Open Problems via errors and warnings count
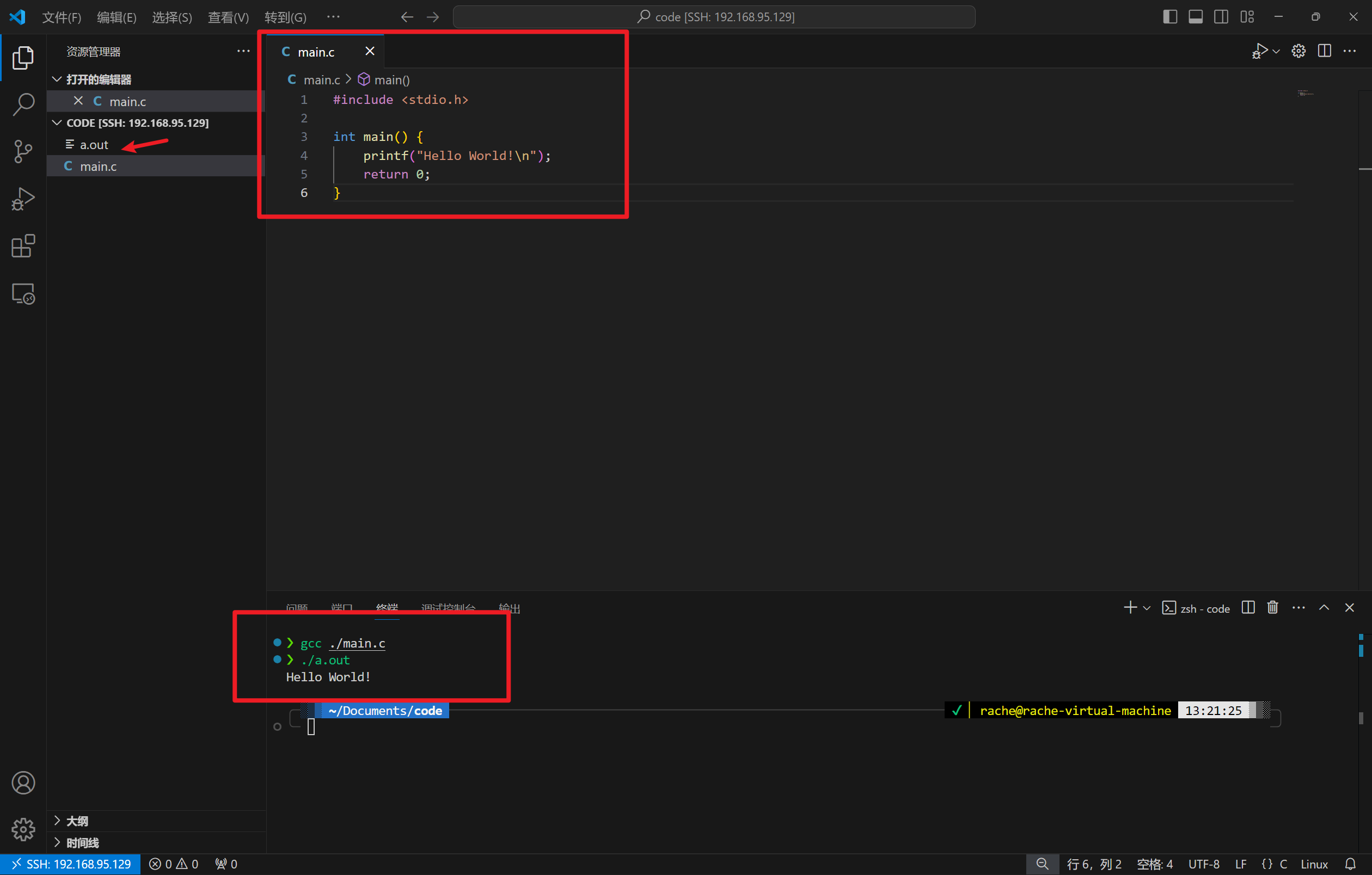 tap(174, 864)
